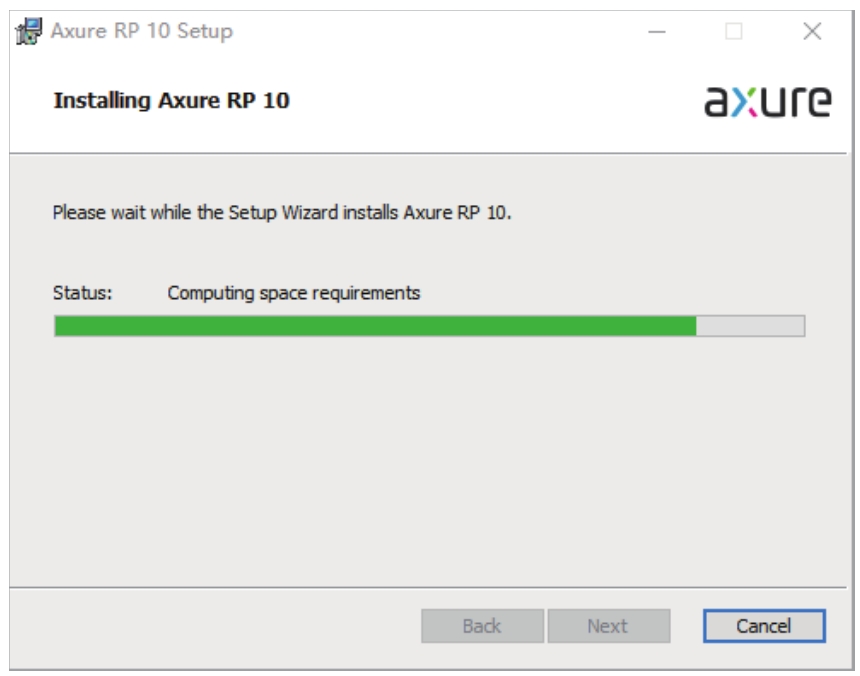The width and height of the screenshot is (860, 676).
Task: Click the final "e" in the axure logo
Action: click(818, 102)
